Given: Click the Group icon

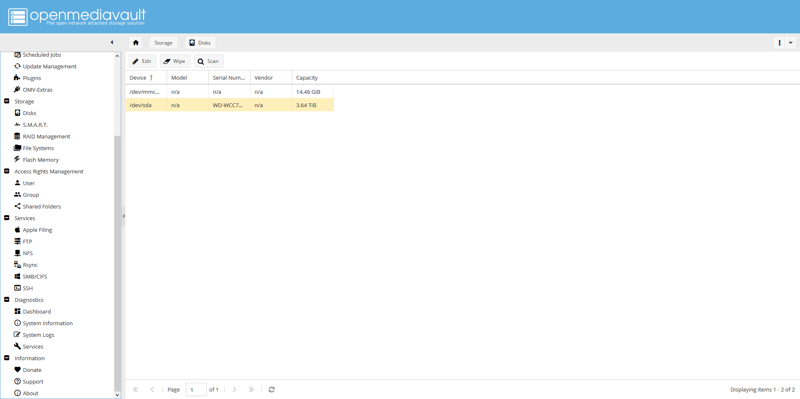Looking at the screenshot, I should click(x=17, y=195).
